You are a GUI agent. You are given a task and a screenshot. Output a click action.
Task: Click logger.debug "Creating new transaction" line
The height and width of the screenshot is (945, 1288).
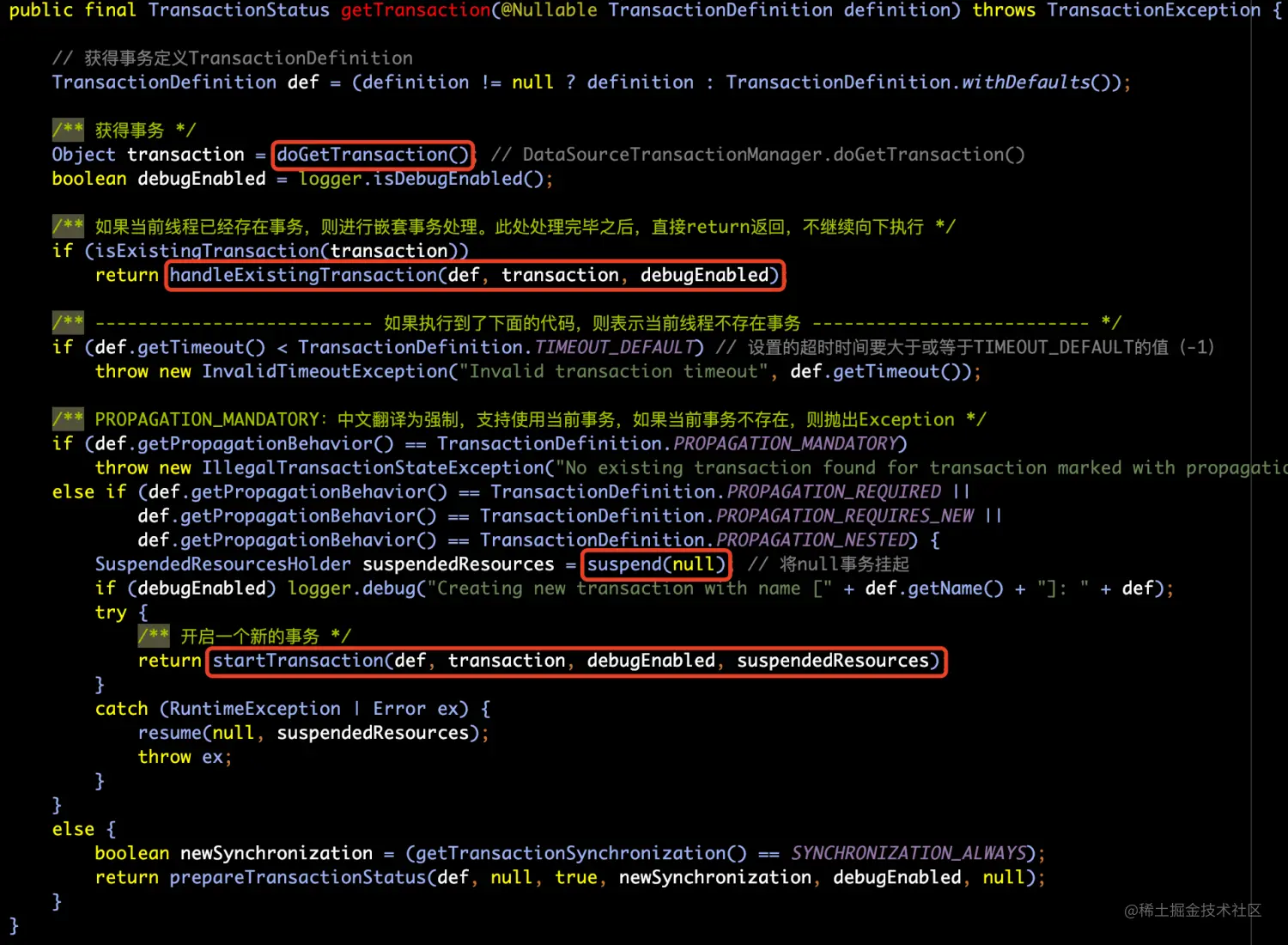tap(634, 588)
